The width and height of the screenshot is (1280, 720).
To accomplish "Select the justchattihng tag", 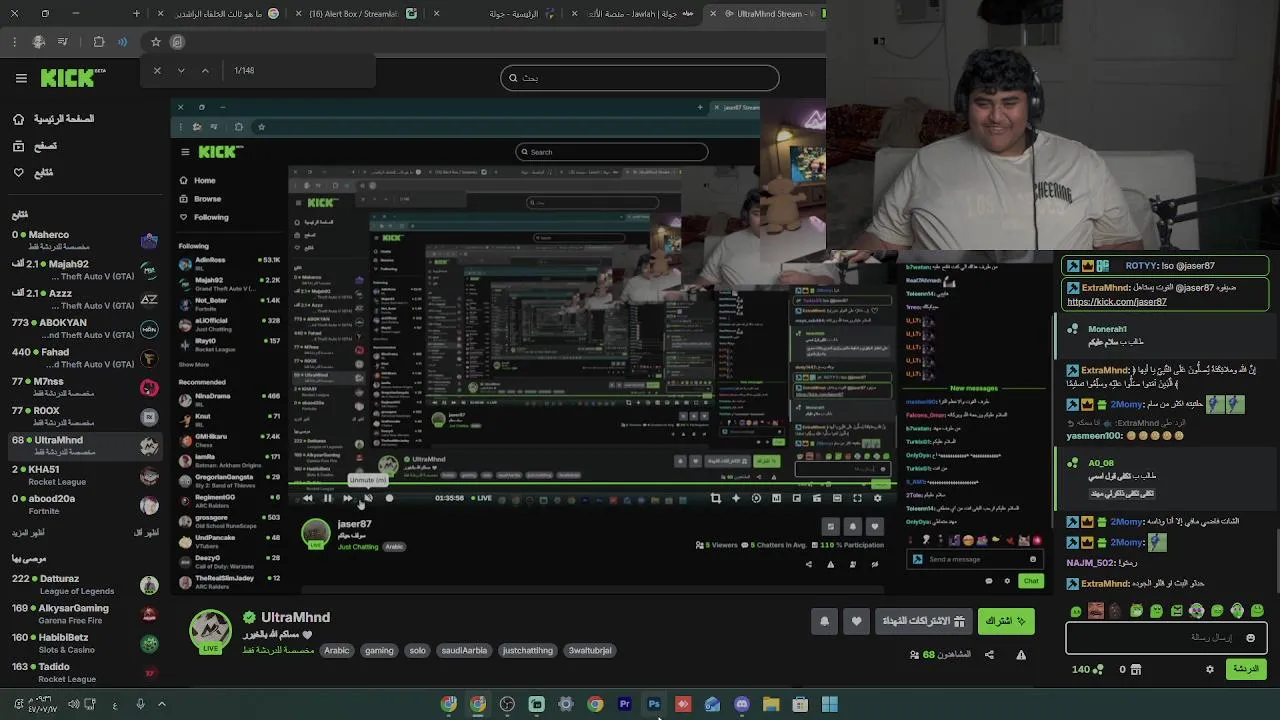I will [x=527, y=650].
